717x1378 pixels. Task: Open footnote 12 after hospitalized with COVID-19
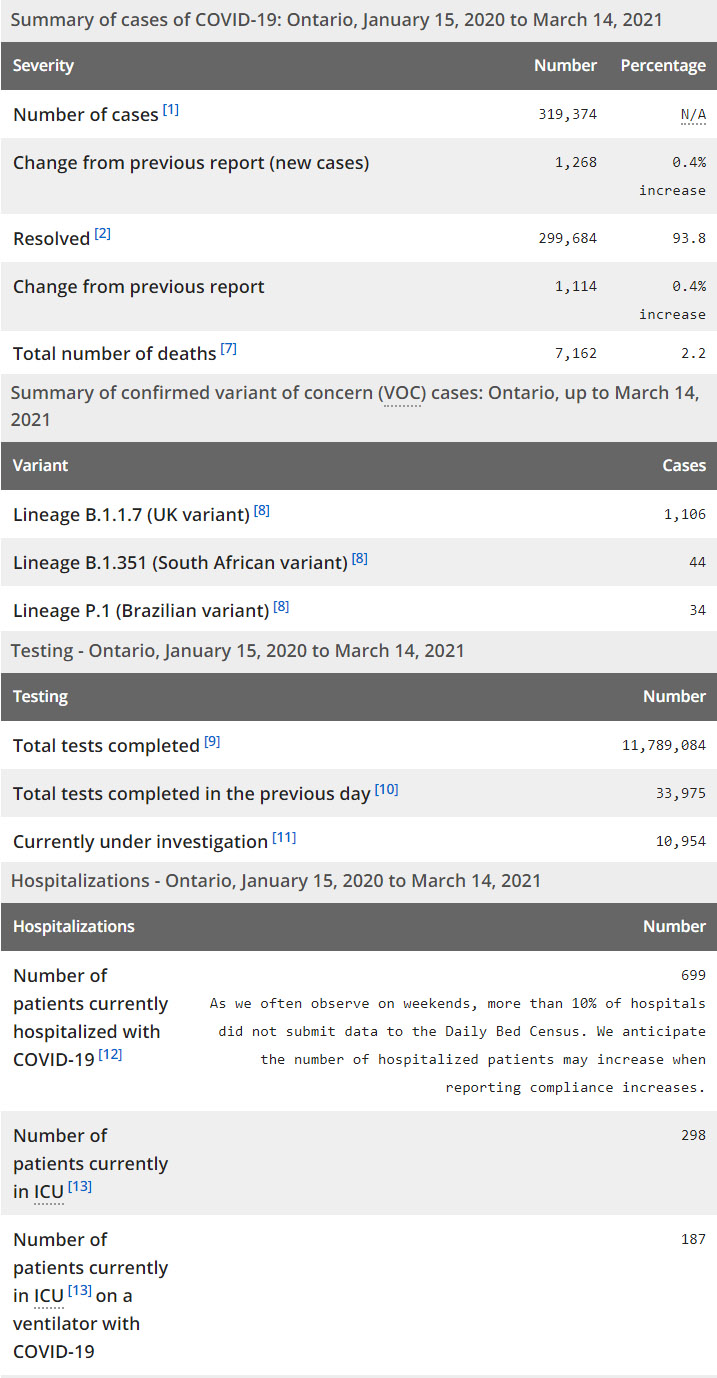[110, 1054]
